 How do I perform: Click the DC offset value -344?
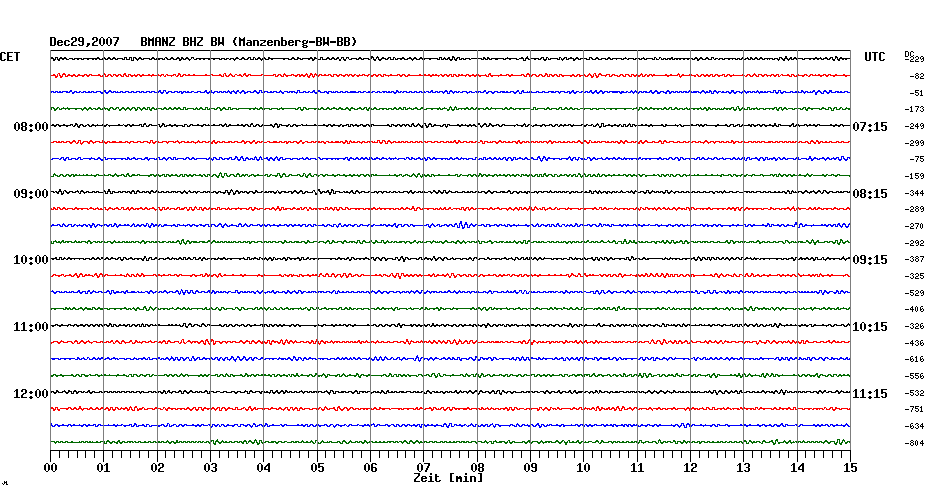[x=915, y=193]
